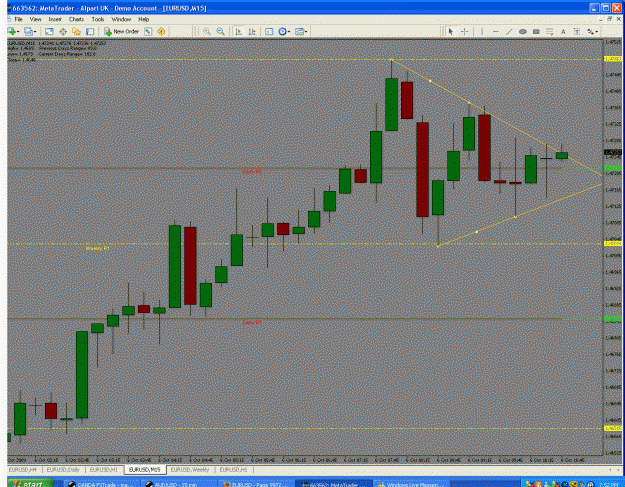
Task: Switch to the EURUSD,Weekly chart tab
Action: [190, 470]
